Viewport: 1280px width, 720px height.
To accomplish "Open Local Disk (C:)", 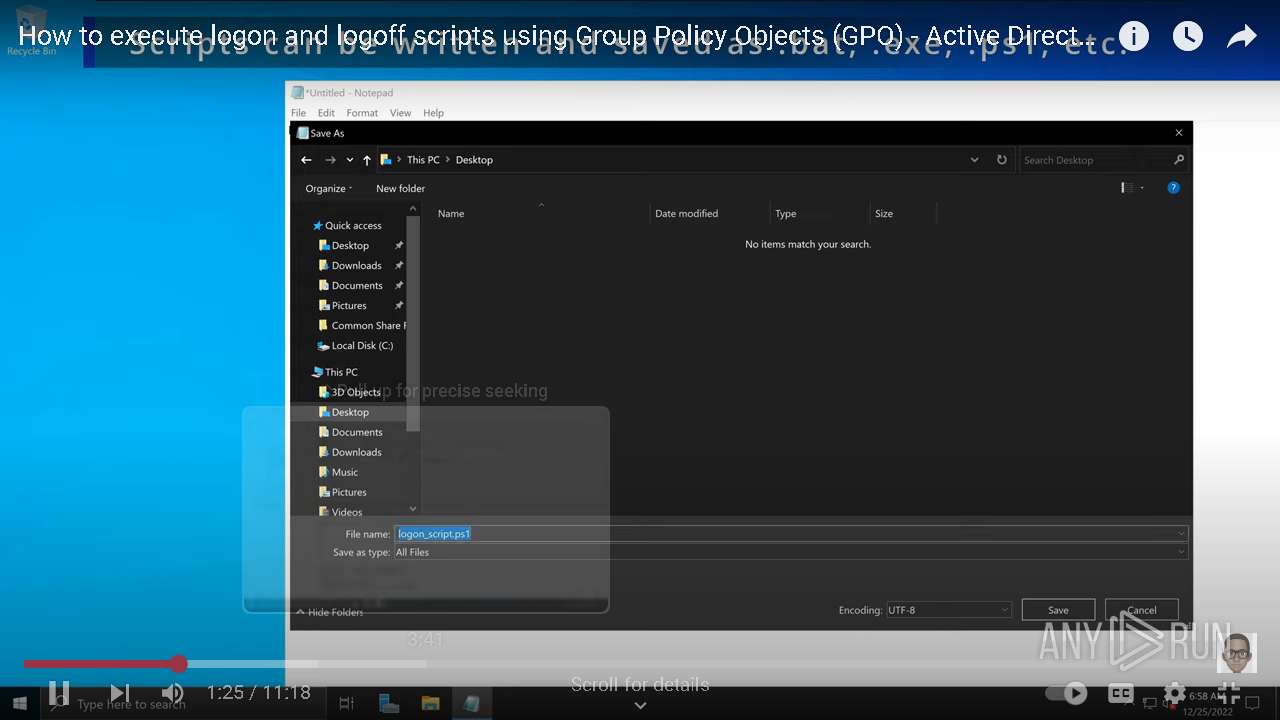I will click(355, 346).
